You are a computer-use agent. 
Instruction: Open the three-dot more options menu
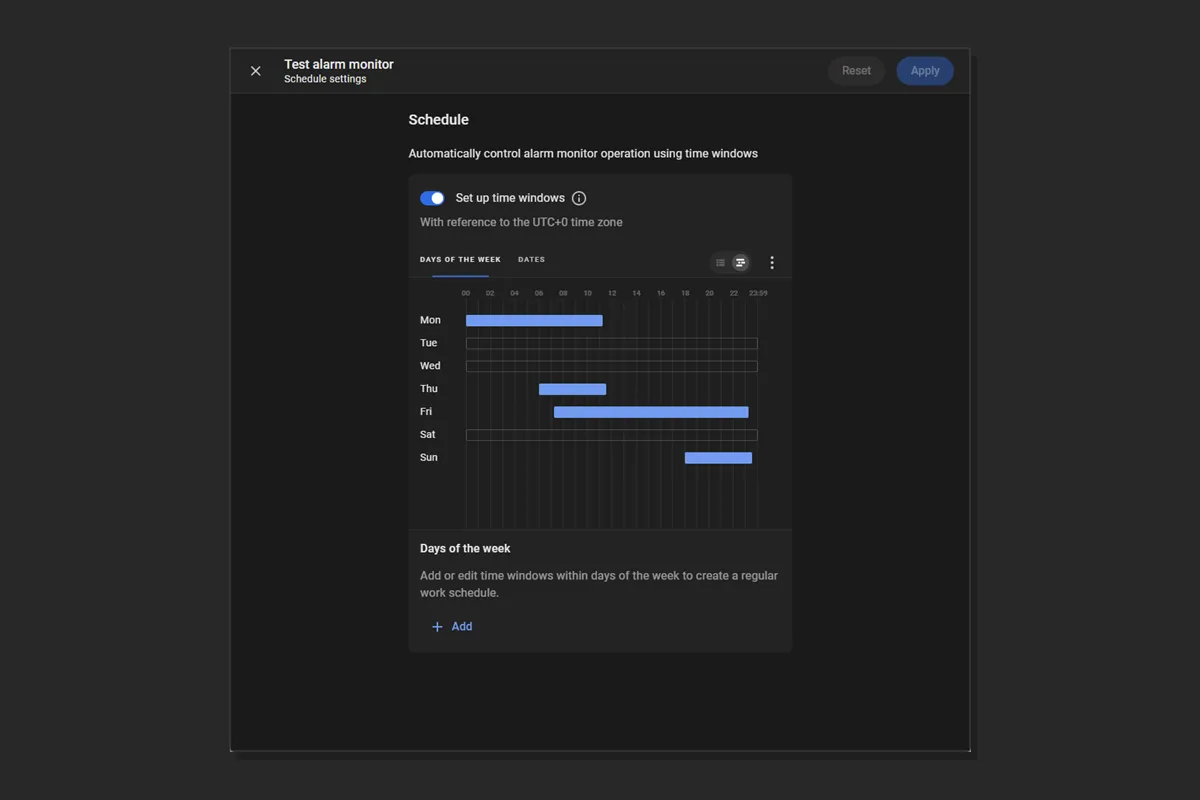tap(772, 263)
